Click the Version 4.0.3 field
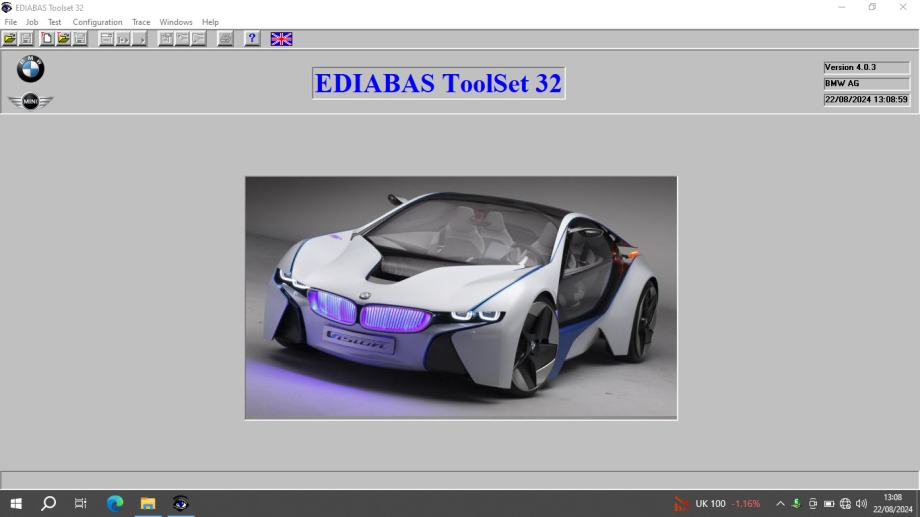 pyautogui.click(x=866, y=67)
